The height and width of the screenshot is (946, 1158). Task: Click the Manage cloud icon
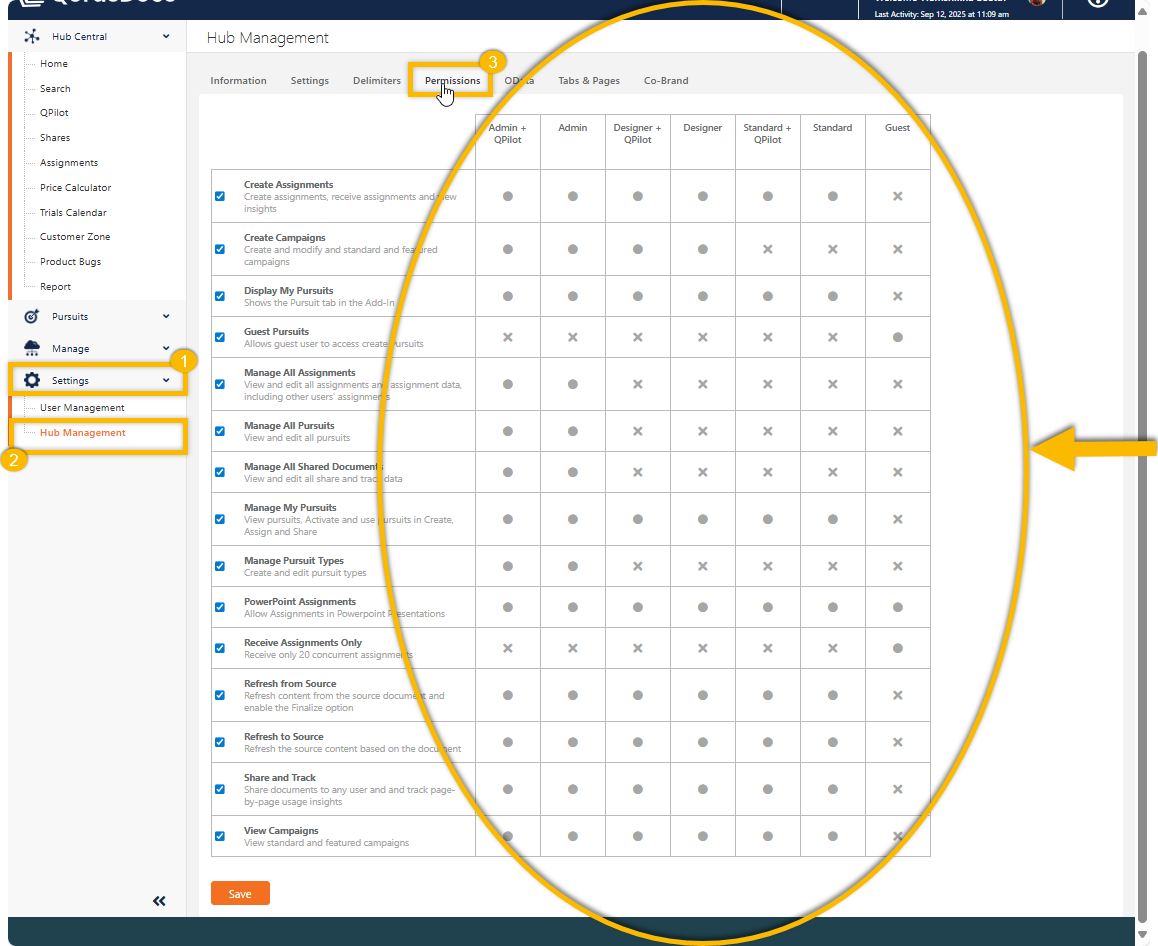click(31, 349)
